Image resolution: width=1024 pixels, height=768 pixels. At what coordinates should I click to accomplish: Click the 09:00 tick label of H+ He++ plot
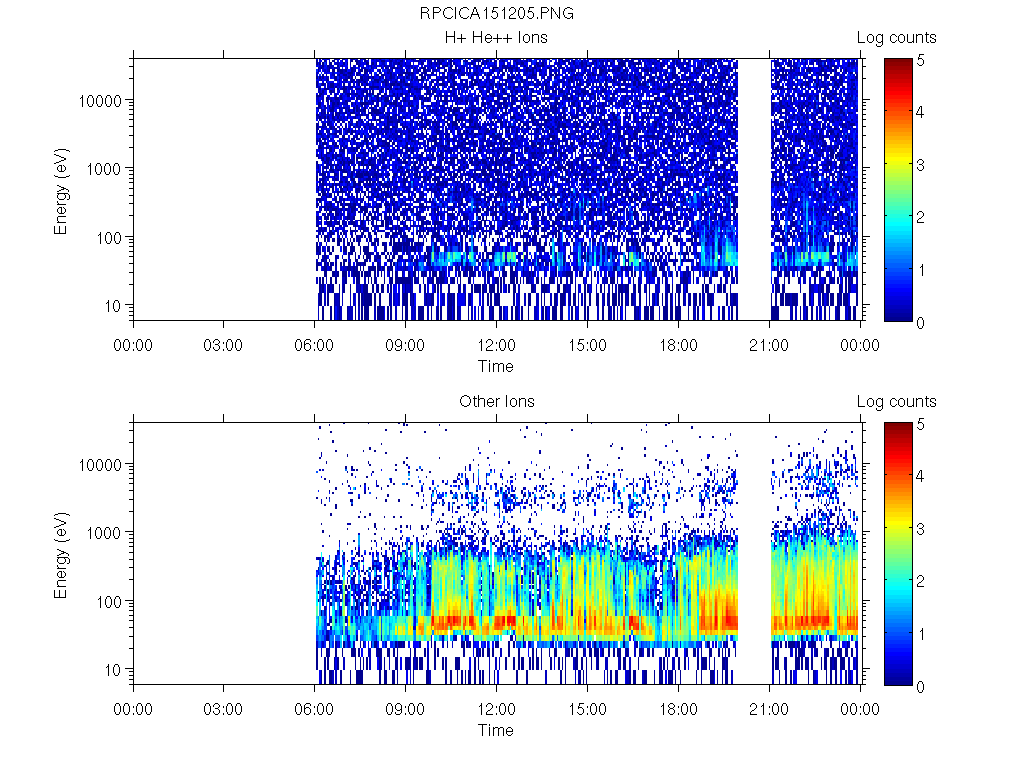coord(405,345)
